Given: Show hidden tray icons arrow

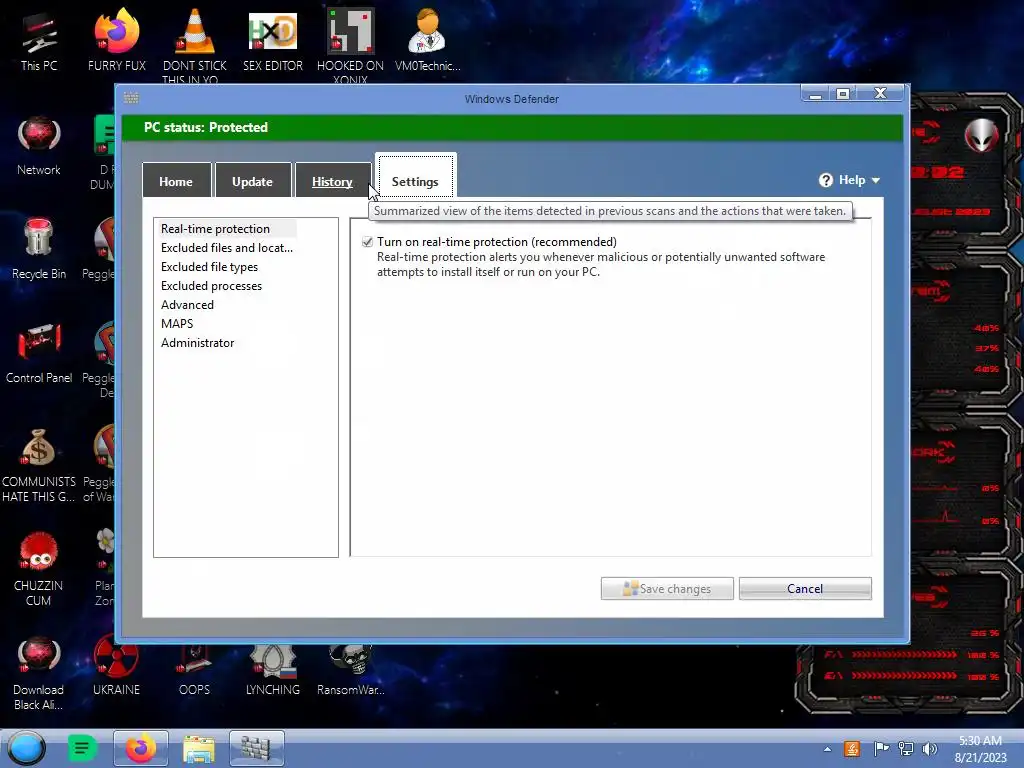Looking at the screenshot, I should tap(827, 749).
